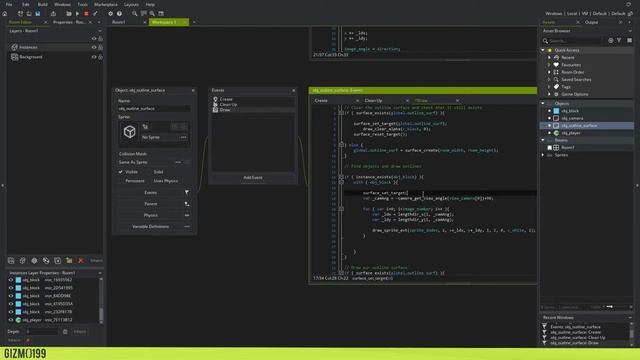Clean the build with the broom icon
640x360 pixels.
[x=95, y=13]
